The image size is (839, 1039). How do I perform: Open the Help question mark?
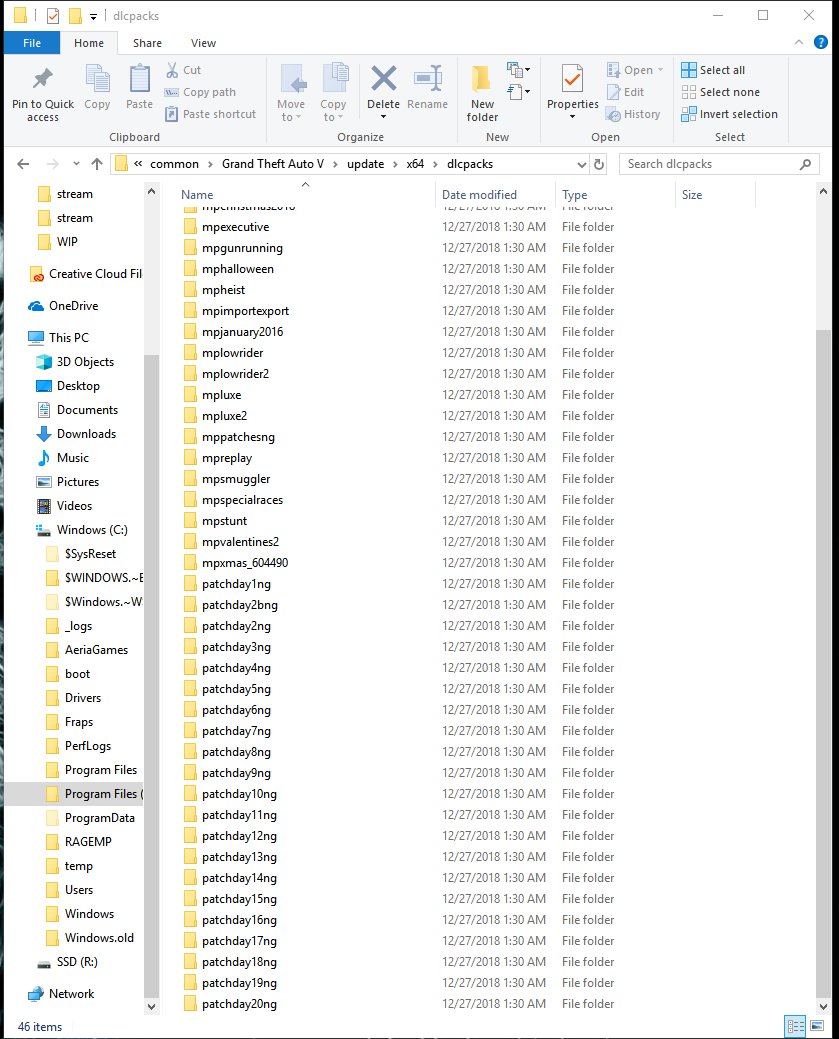click(820, 42)
